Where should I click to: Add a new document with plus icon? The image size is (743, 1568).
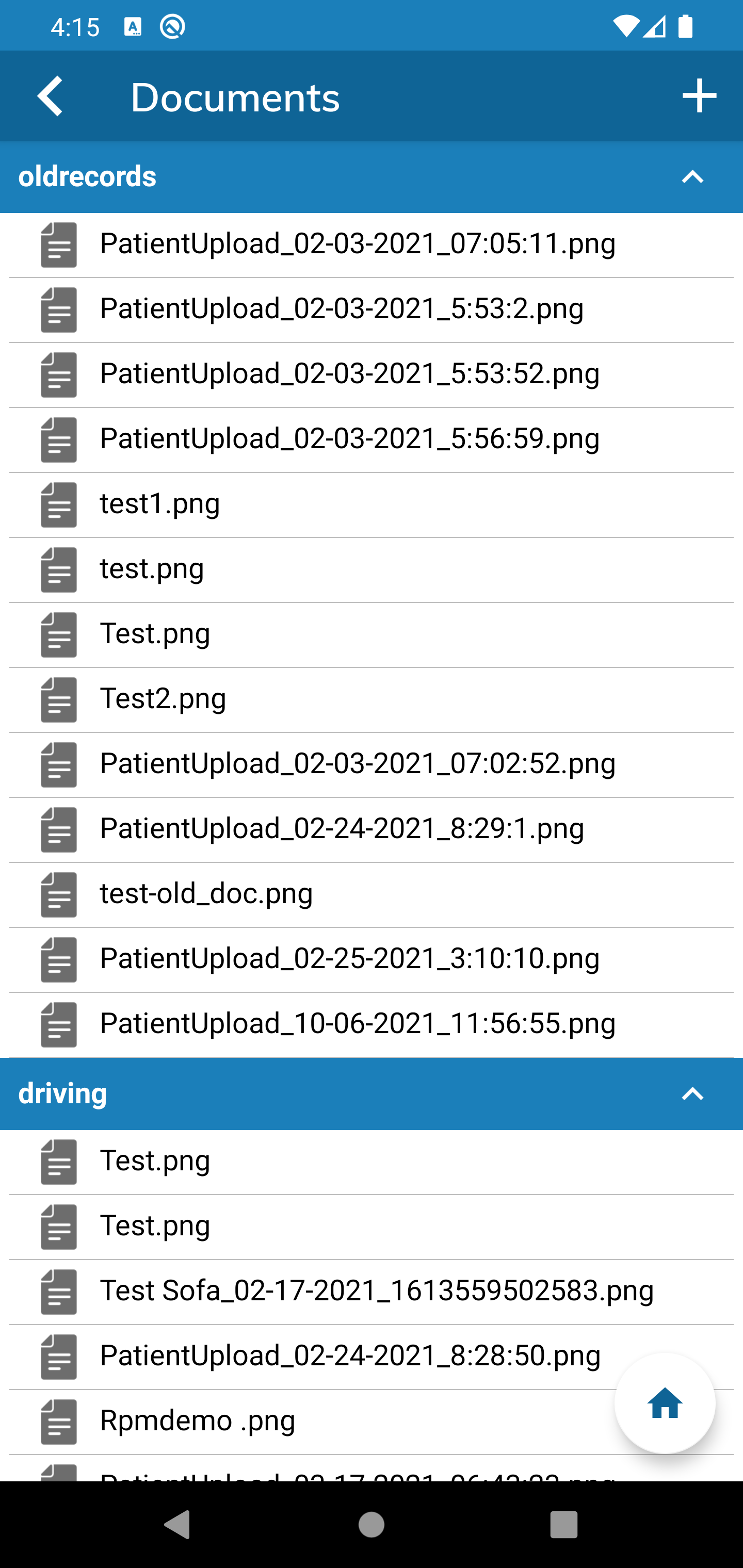[x=699, y=96]
